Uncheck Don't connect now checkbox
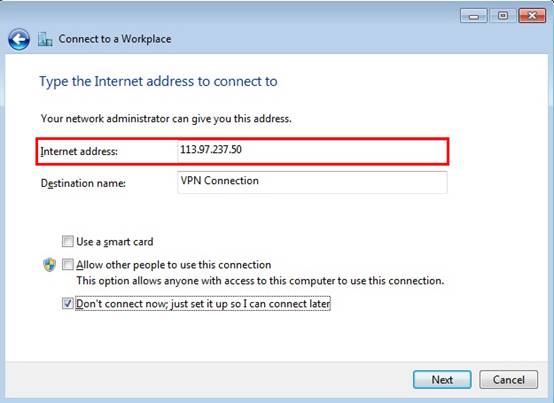Viewport: 554px width, 403px height. pyautogui.click(x=67, y=303)
